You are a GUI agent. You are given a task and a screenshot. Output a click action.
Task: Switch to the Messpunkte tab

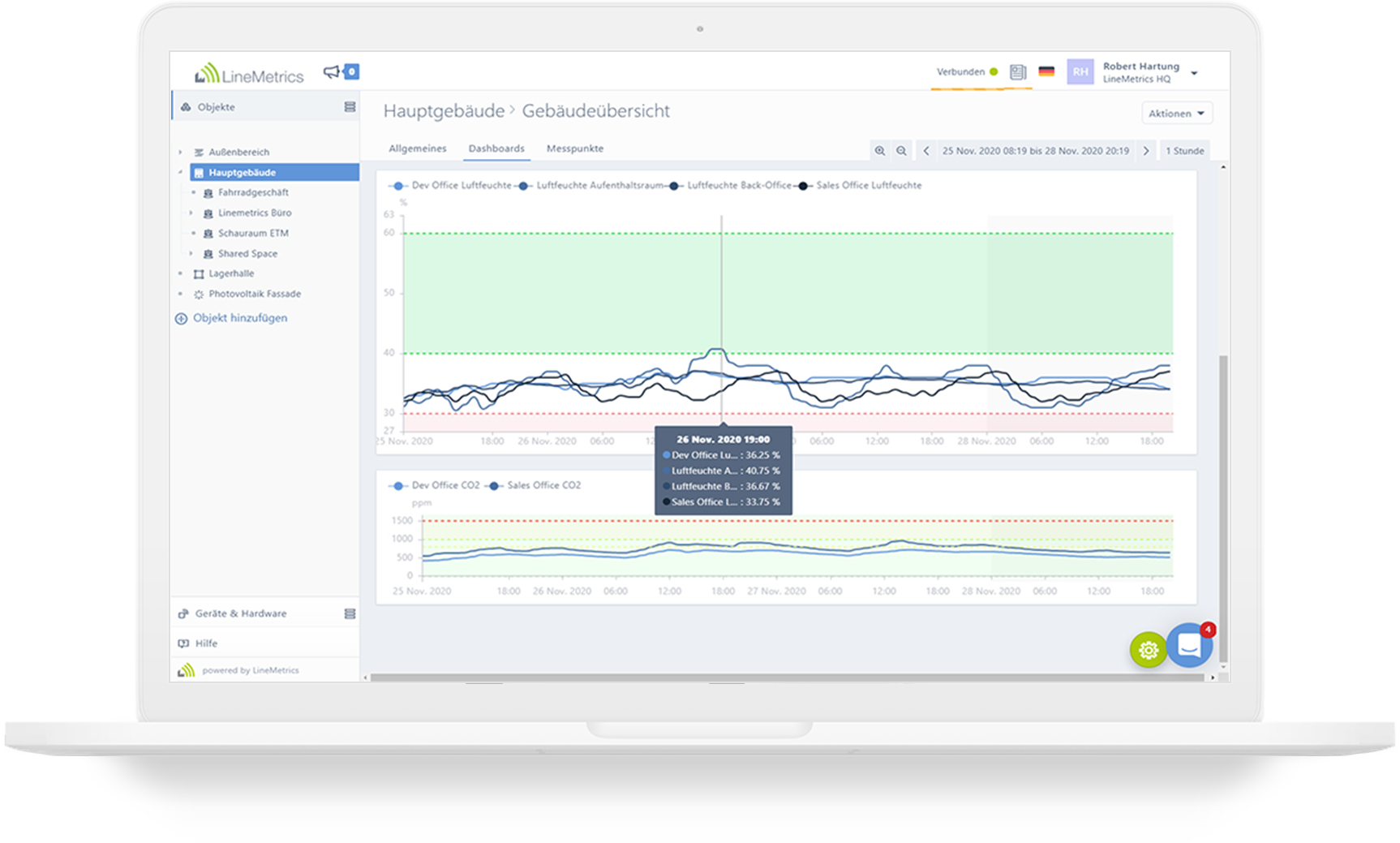[574, 148]
